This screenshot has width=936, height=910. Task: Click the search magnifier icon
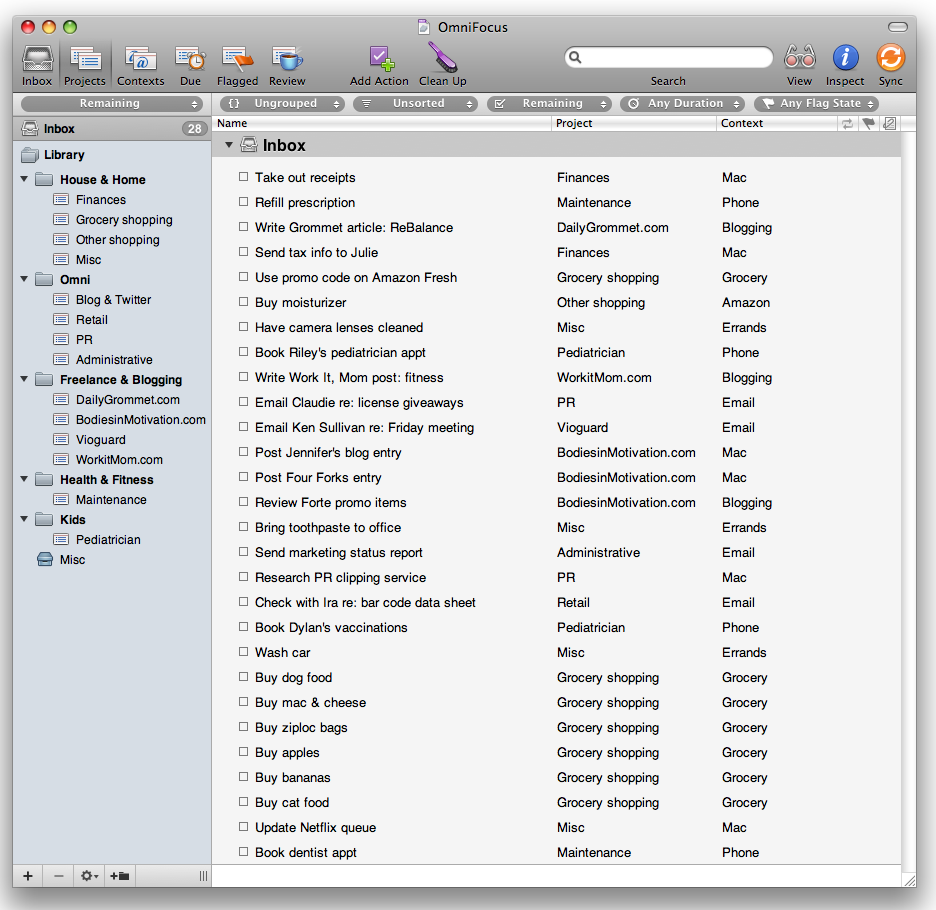click(x=575, y=57)
